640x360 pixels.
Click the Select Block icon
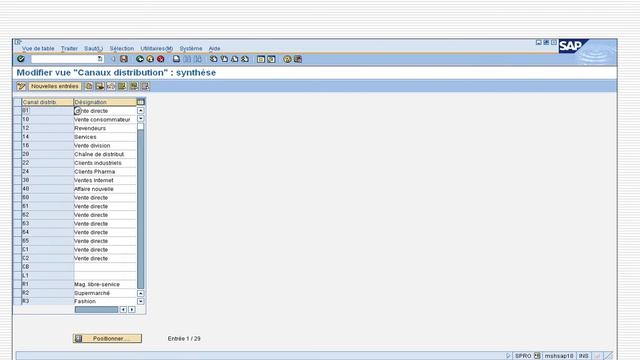(x=134, y=86)
